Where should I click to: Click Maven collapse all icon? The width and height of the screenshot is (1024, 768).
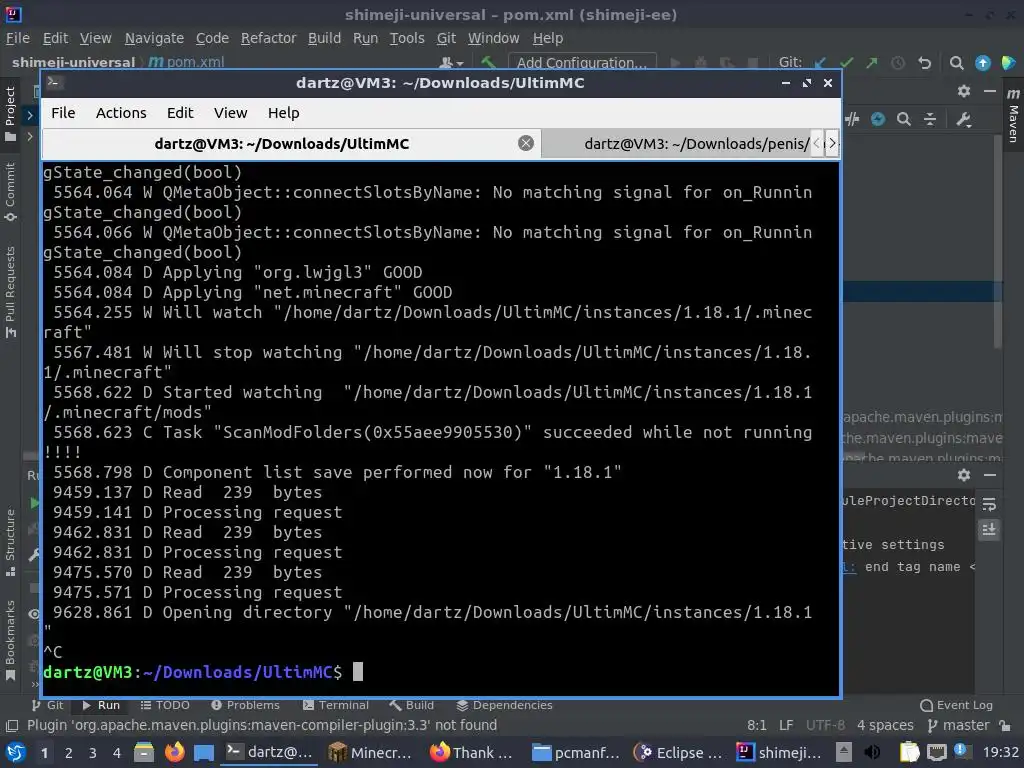[930, 119]
